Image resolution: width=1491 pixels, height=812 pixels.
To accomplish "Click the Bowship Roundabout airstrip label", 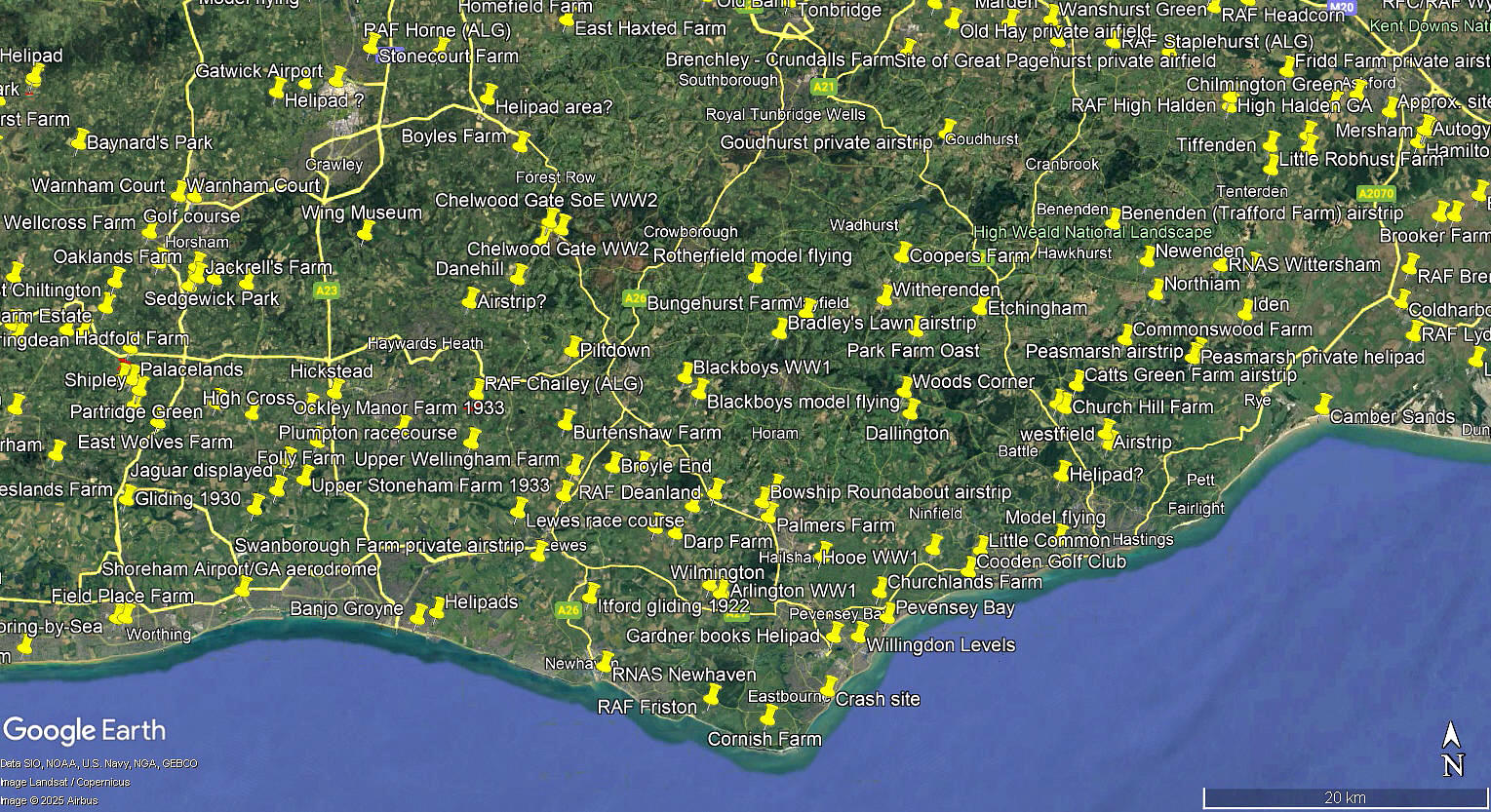I will (890, 492).
